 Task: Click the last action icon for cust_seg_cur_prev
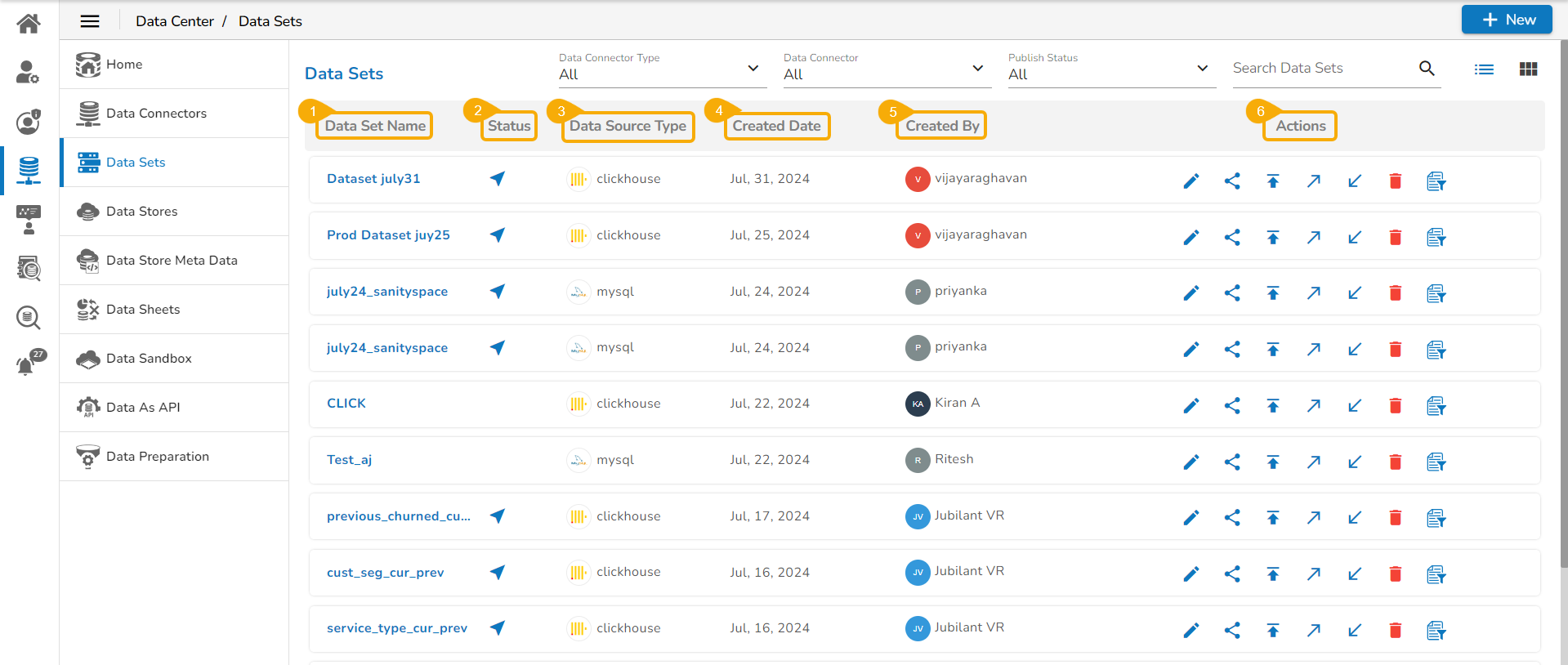point(1436,574)
